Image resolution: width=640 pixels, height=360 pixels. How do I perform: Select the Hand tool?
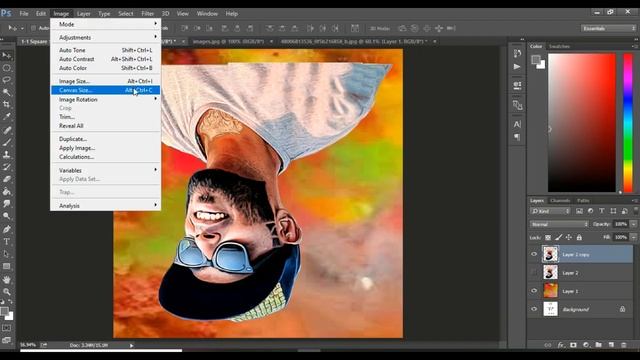pyautogui.click(x=7, y=280)
